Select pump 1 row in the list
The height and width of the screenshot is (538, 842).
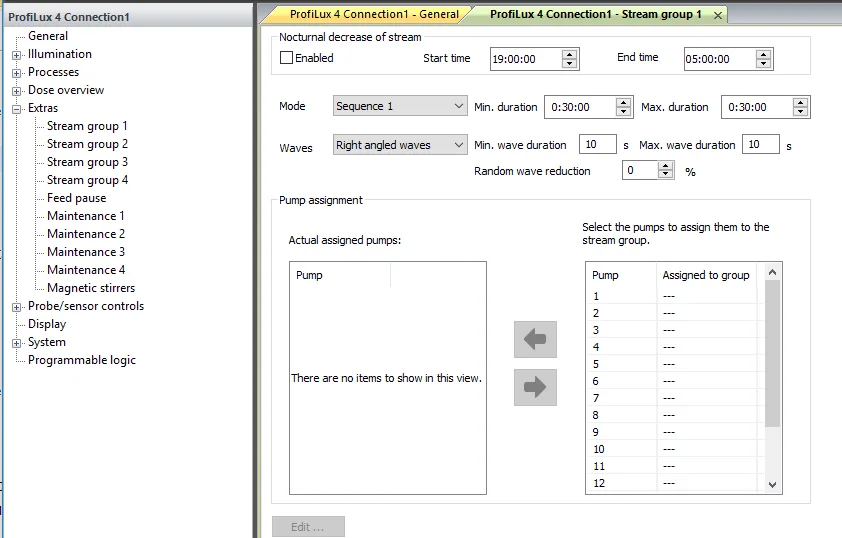(675, 296)
